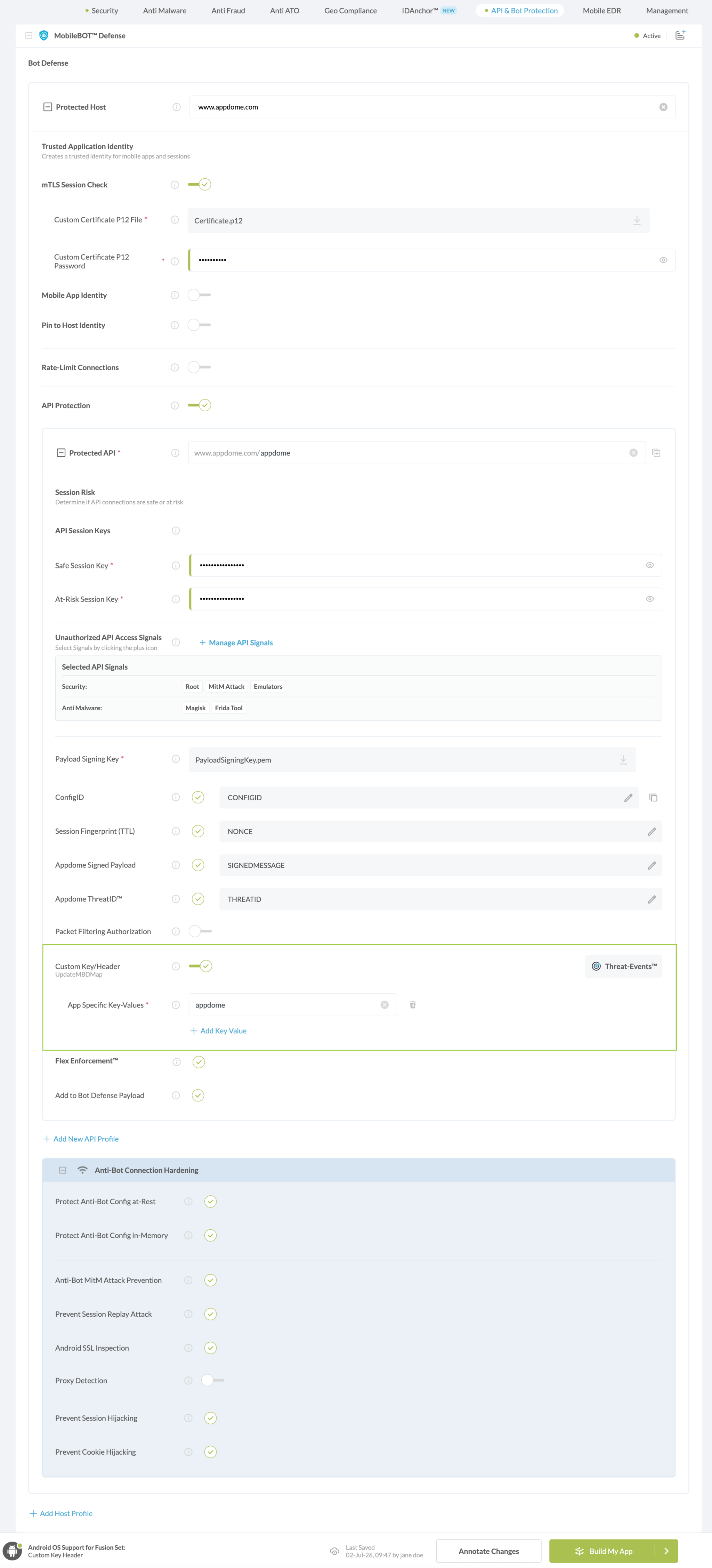Delete the appdome key-value entry
Screen dimensions: 712x1568
pyautogui.click(x=413, y=1005)
